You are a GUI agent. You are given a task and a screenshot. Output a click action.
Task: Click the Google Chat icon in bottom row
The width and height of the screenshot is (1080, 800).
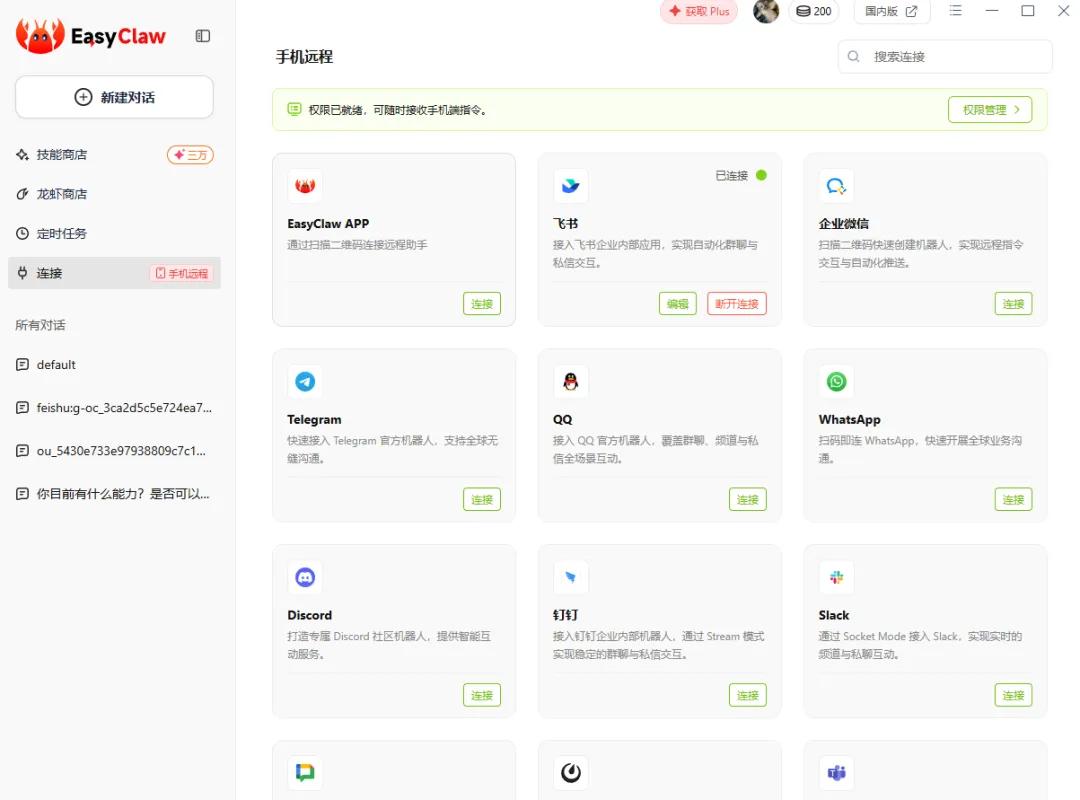click(305, 772)
